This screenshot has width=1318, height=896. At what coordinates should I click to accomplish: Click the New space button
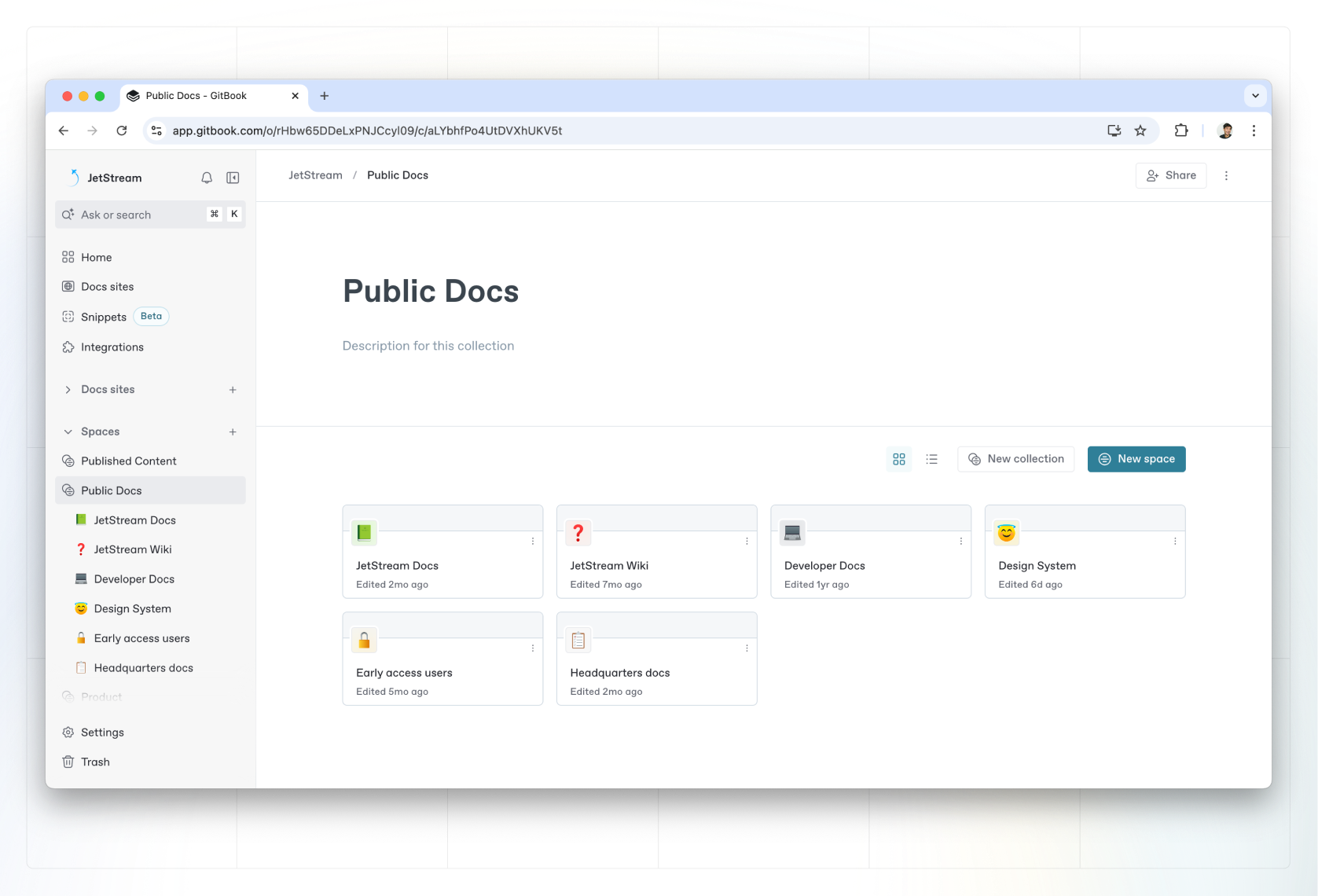pos(1136,459)
